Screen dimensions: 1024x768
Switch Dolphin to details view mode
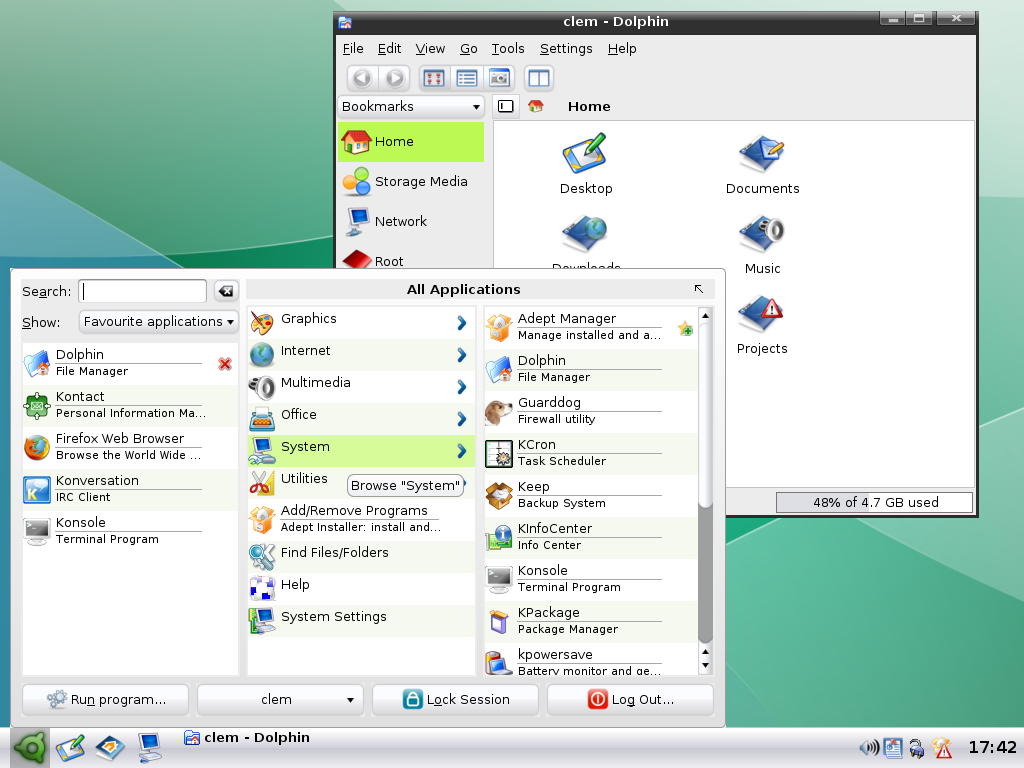(x=466, y=78)
